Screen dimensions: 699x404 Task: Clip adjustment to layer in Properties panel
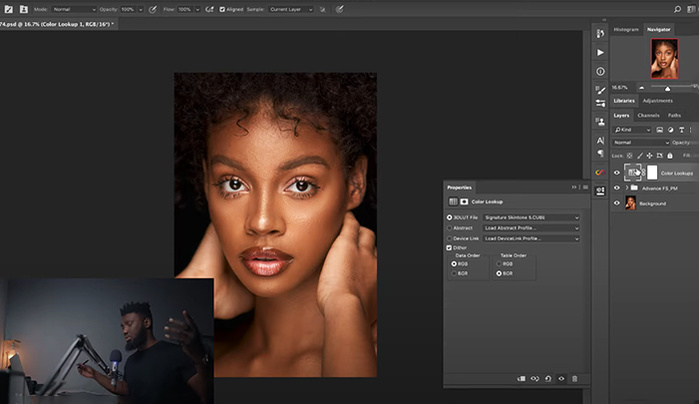[520, 379]
